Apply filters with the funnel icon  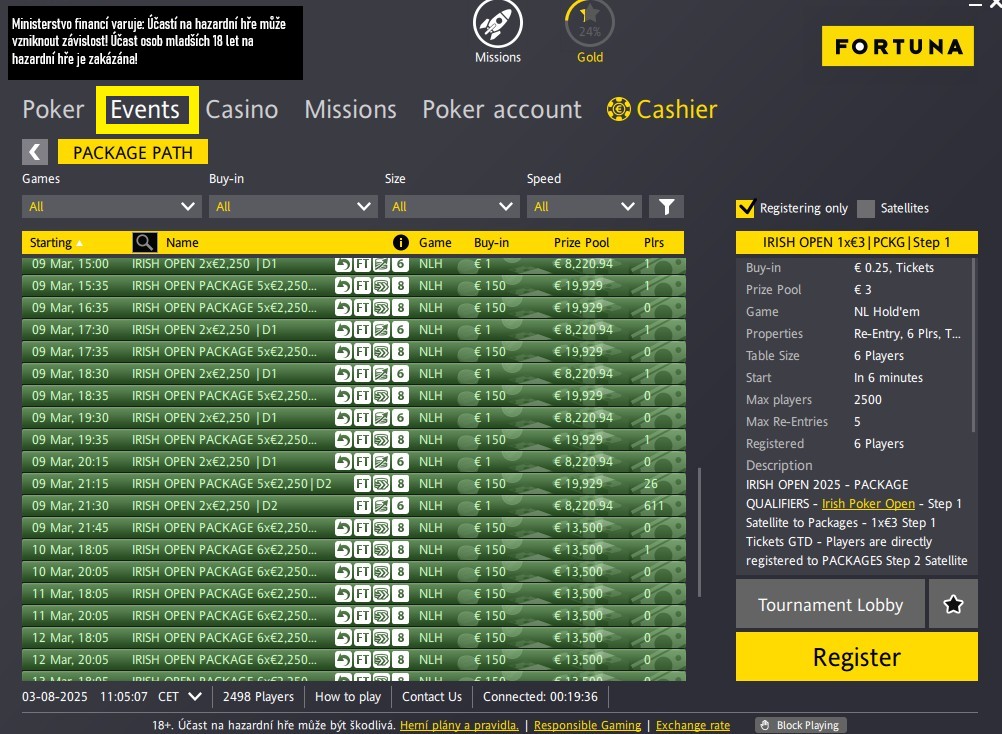666,206
